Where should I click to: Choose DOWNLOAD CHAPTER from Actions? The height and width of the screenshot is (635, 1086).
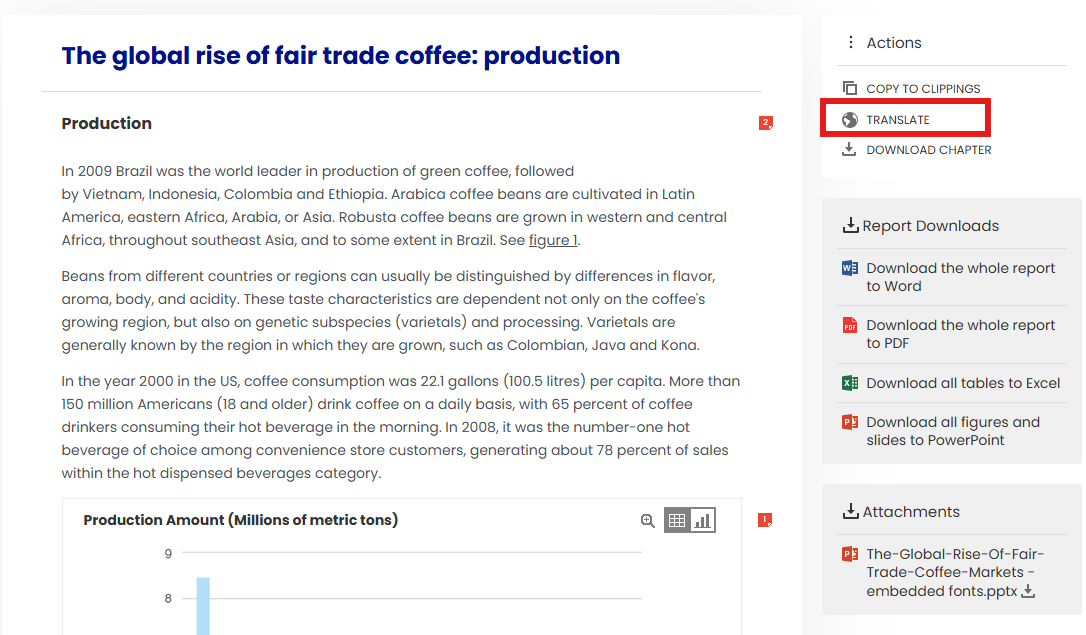(x=929, y=150)
